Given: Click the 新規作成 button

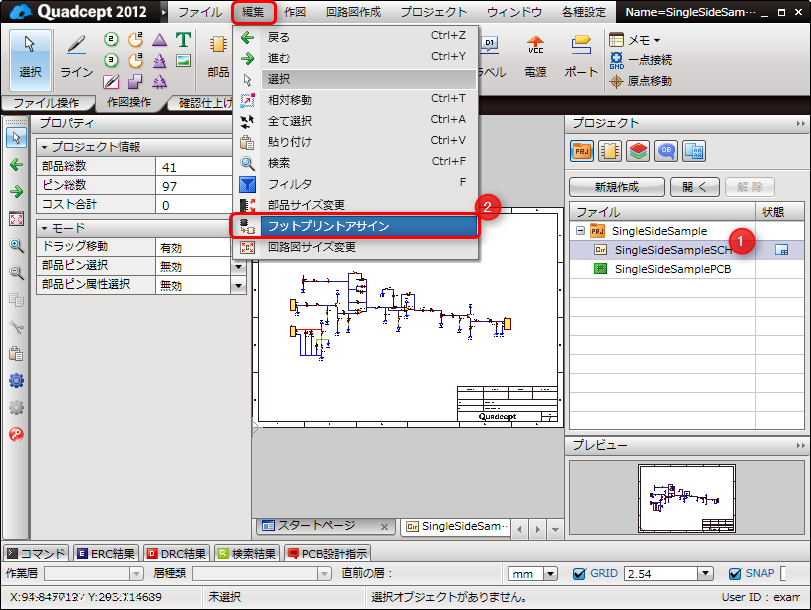Looking at the screenshot, I should coord(617,187).
